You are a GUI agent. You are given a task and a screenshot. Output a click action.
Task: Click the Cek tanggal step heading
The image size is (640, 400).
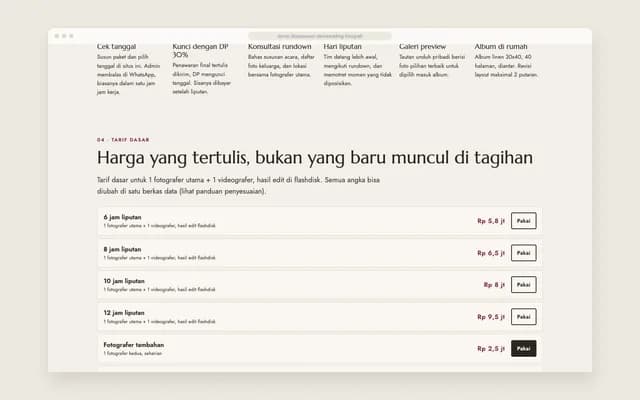[x=116, y=47]
